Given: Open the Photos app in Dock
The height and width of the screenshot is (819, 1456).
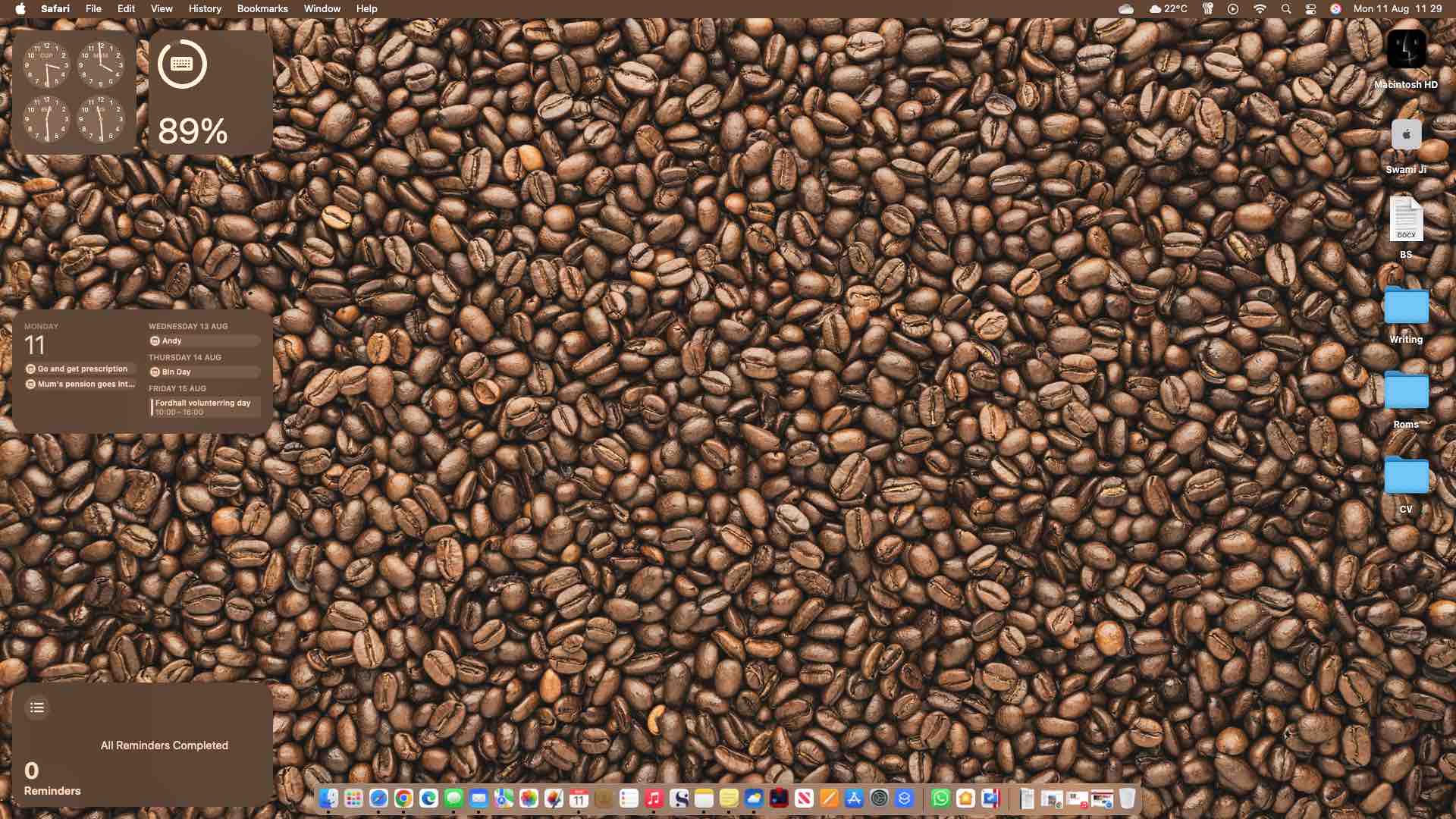Looking at the screenshot, I should (529, 799).
